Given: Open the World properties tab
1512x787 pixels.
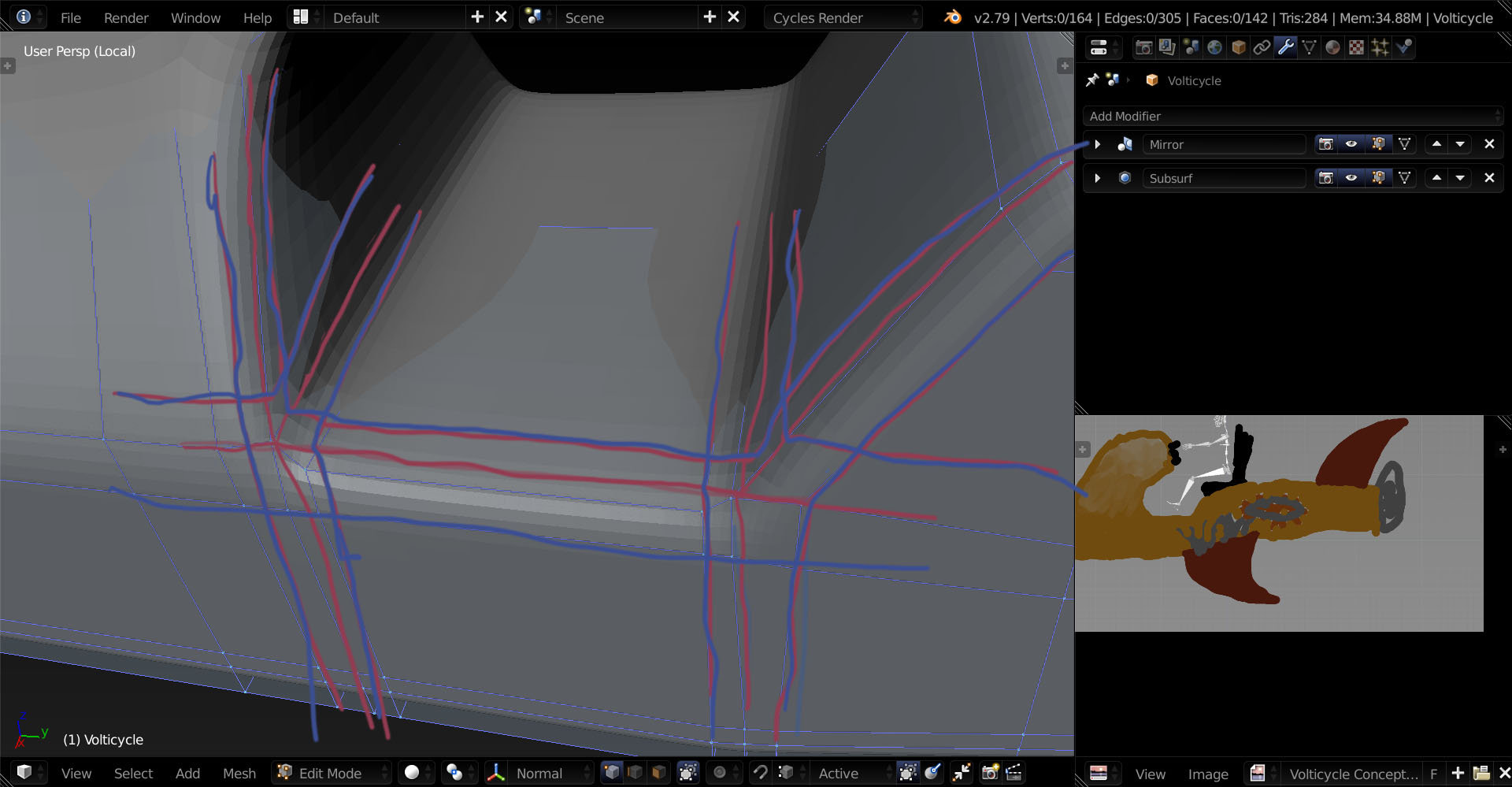Looking at the screenshot, I should [x=1214, y=47].
